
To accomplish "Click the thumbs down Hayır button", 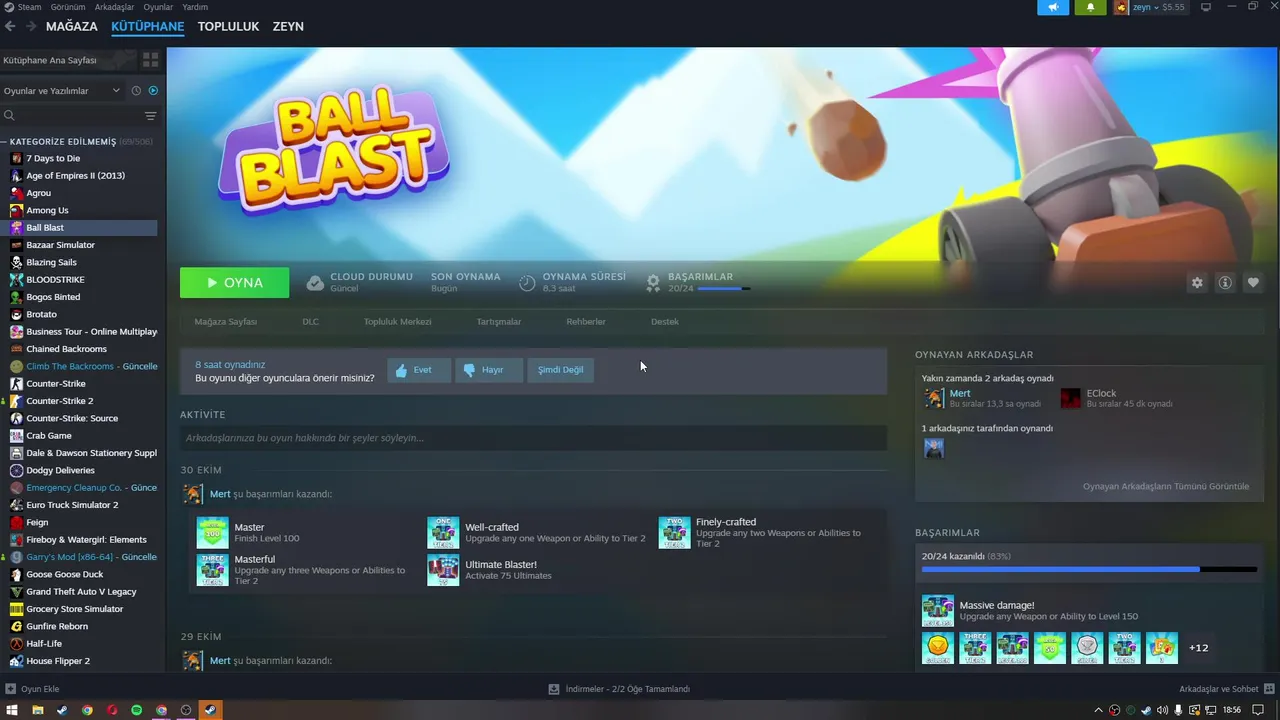I will [489, 370].
